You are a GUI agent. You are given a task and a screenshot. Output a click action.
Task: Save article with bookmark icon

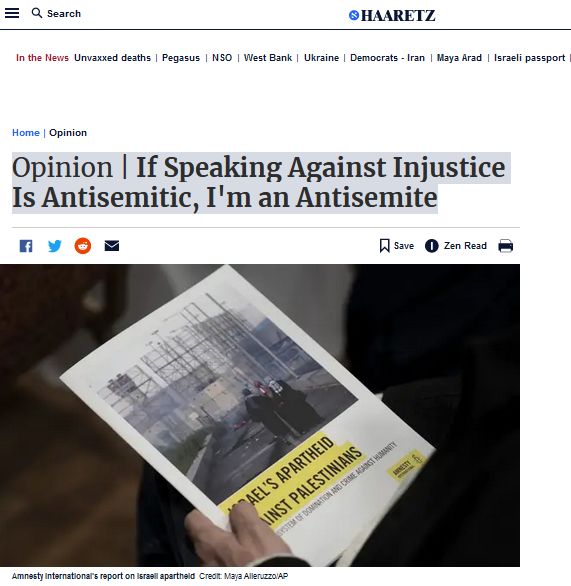(385, 246)
